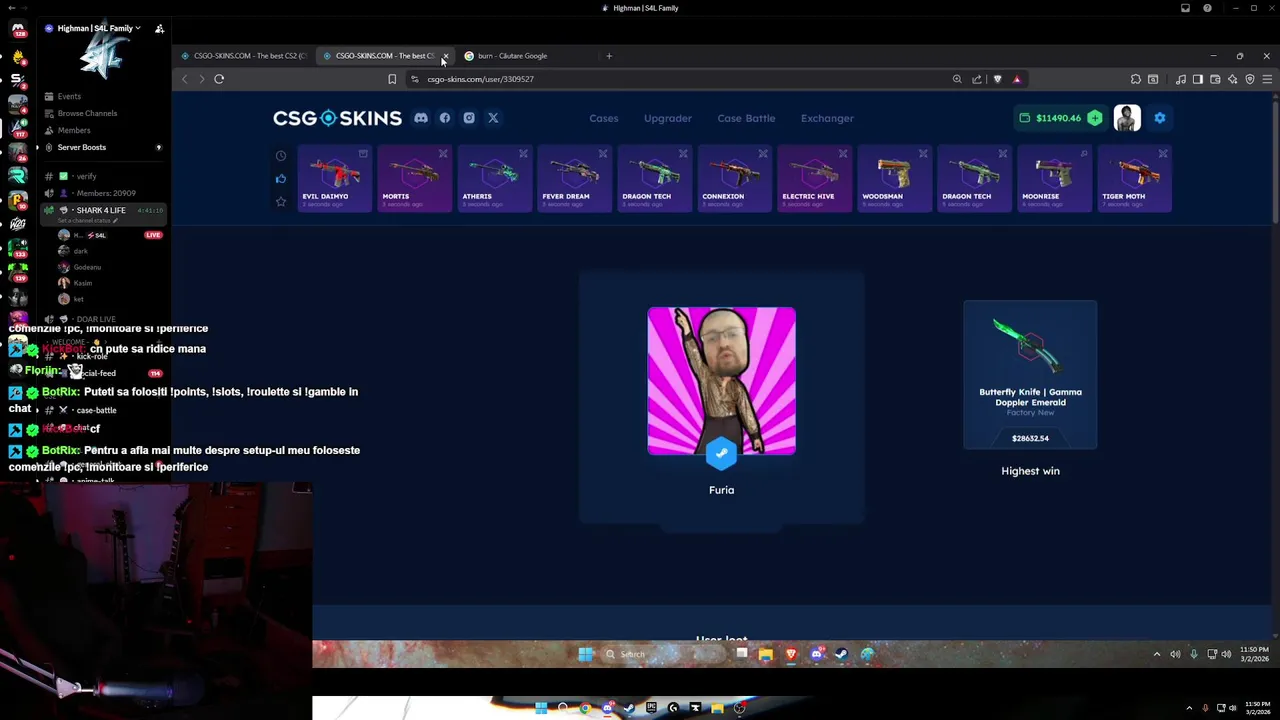Image resolution: width=1280 pixels, height=720 pixels.
Task: Open the CSGO-SKINS Facebook icon
Action: [x=445, y=118]
